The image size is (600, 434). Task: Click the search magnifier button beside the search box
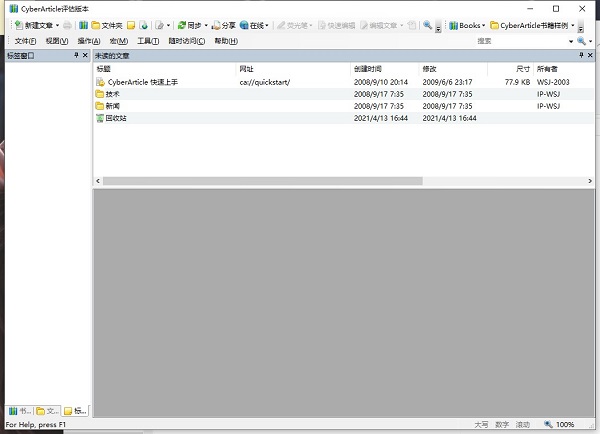pos(582,41)
